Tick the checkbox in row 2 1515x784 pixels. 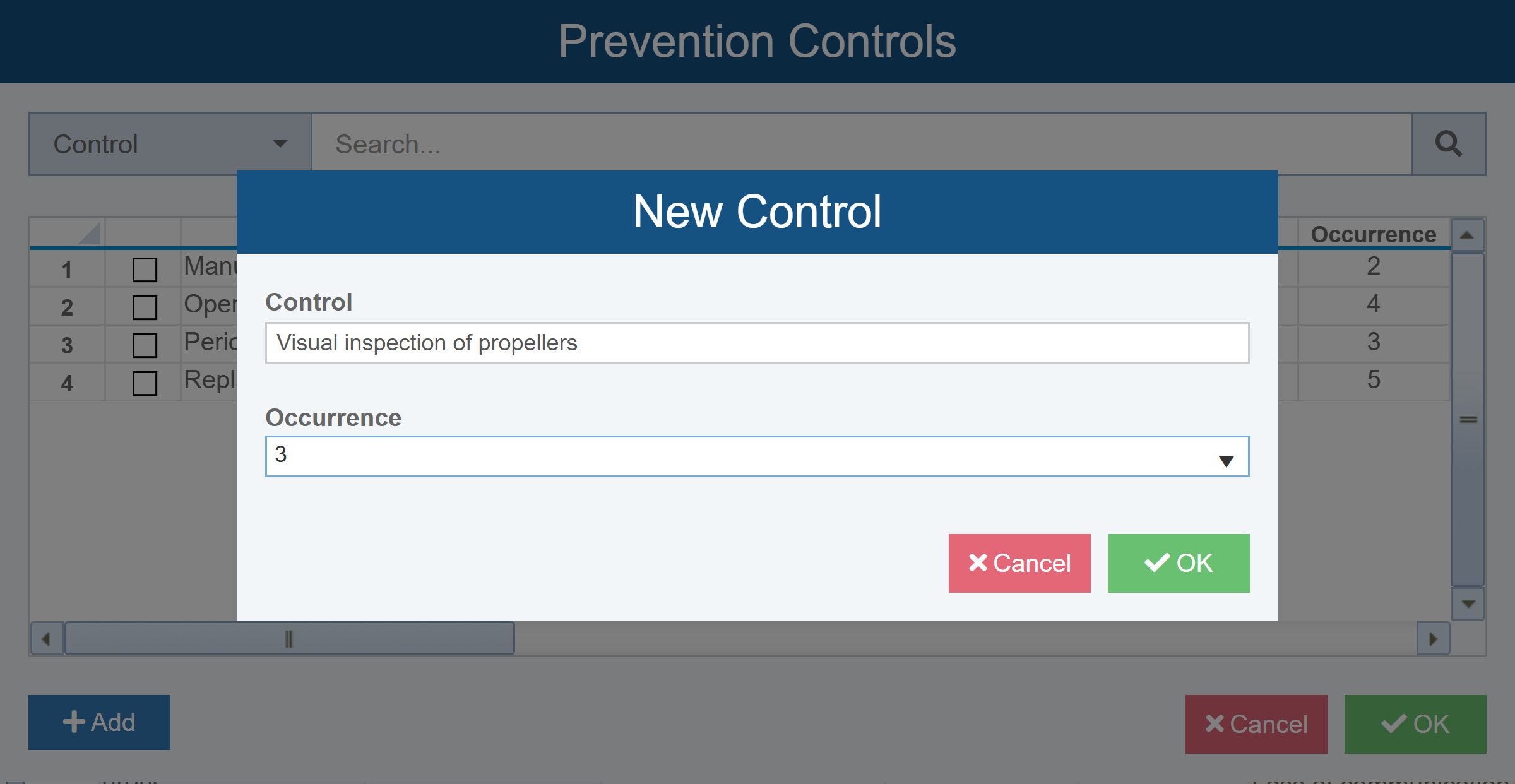(x=145, y=307)
